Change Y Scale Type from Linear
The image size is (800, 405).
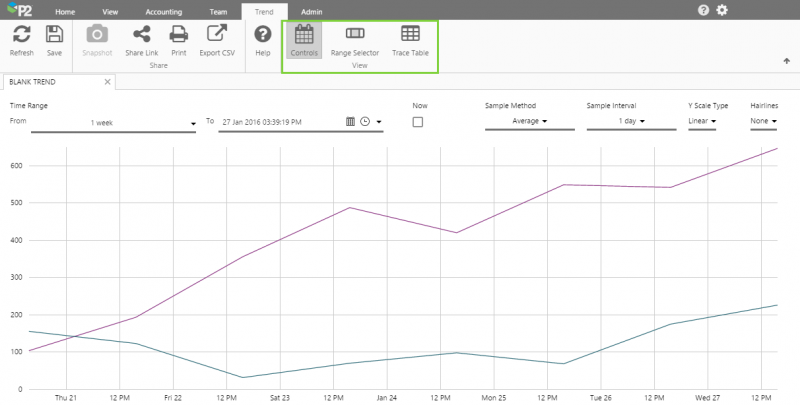(701, 122)
